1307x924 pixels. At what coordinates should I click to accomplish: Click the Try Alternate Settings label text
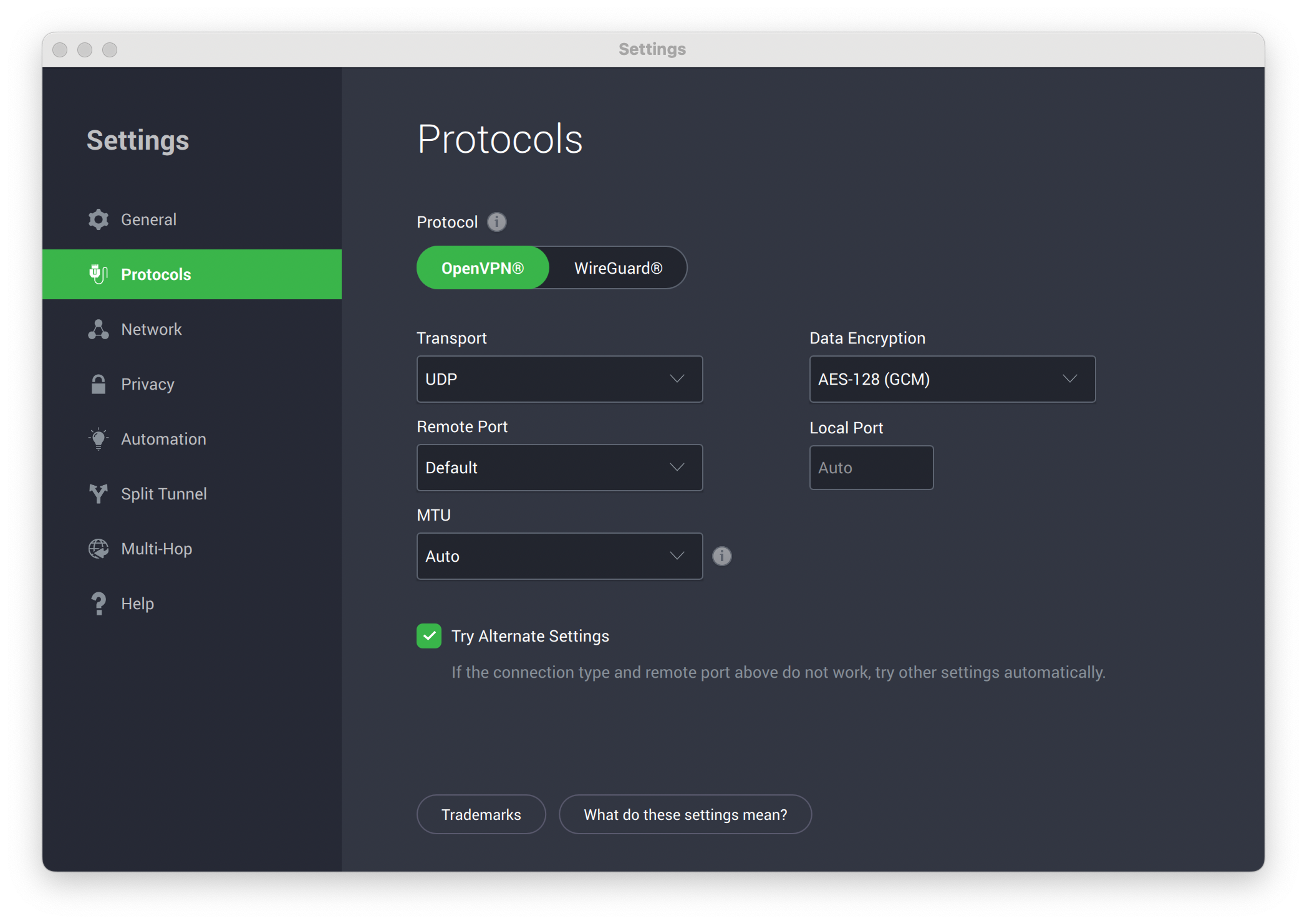[x=530, y=636]
